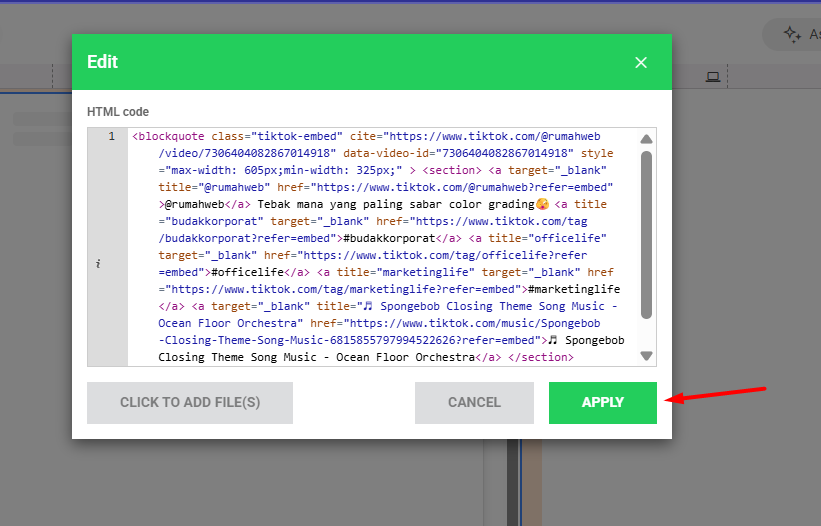
Task: Click the CLICK TO ADD FILE(S) button
Action: [x=190, y=403]
